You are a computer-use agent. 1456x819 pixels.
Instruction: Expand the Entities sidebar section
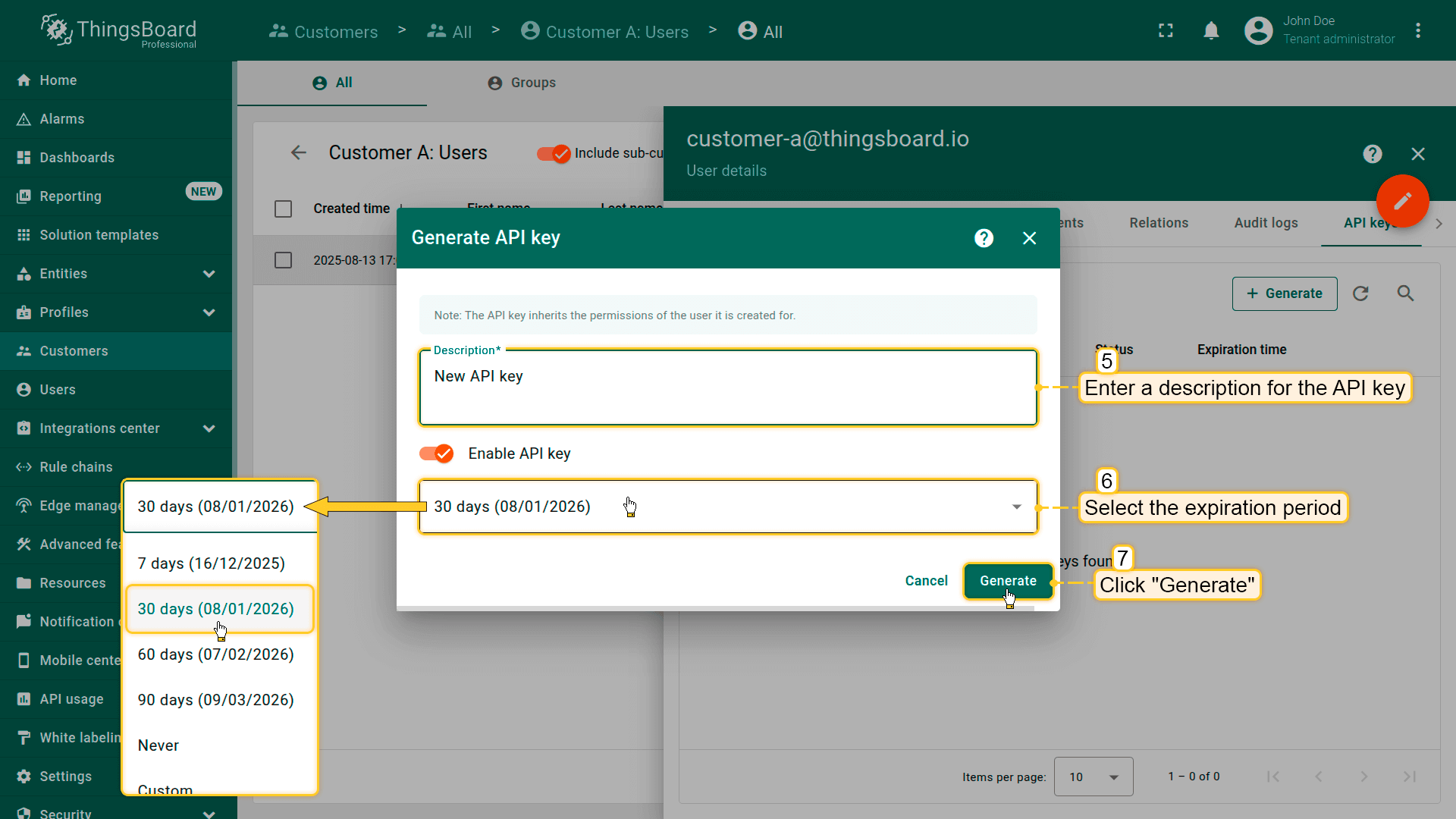click(209, 274)
